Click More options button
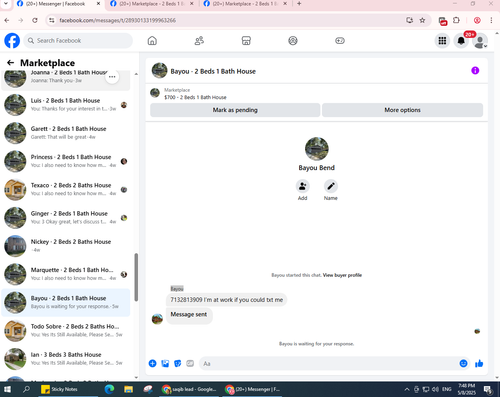 pos(402,110)
